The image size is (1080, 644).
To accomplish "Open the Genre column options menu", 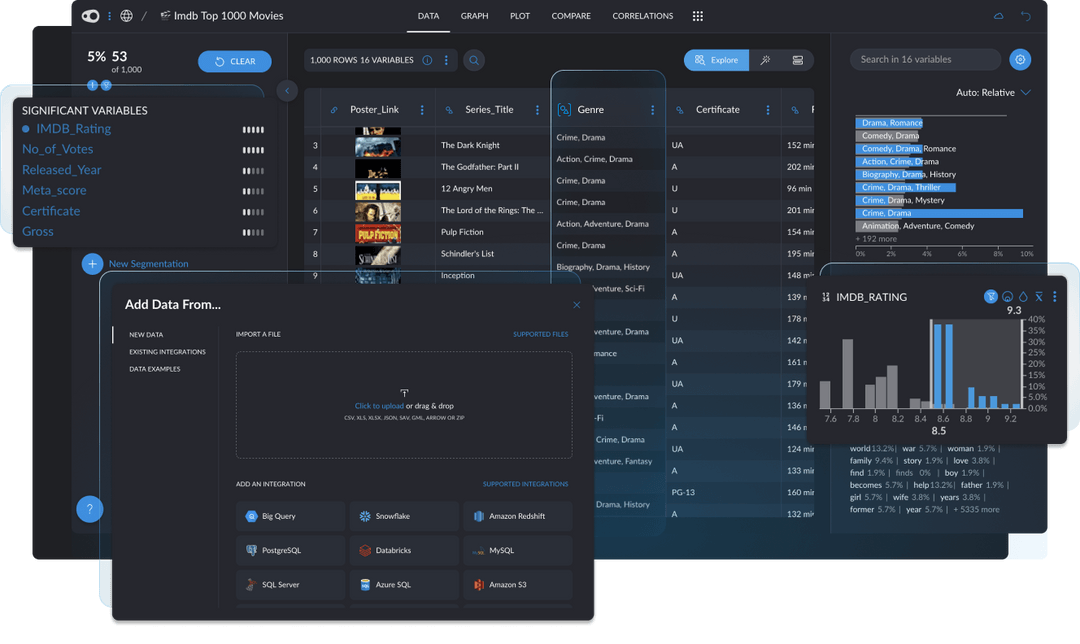I will tap(655, 109).
